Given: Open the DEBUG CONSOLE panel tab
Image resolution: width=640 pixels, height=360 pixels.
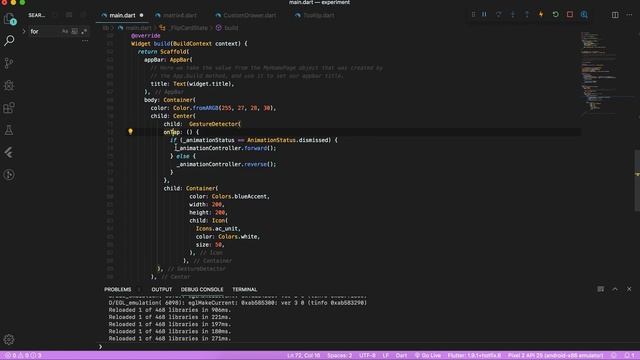Looking at the screenshot, I should pos(202,289).
